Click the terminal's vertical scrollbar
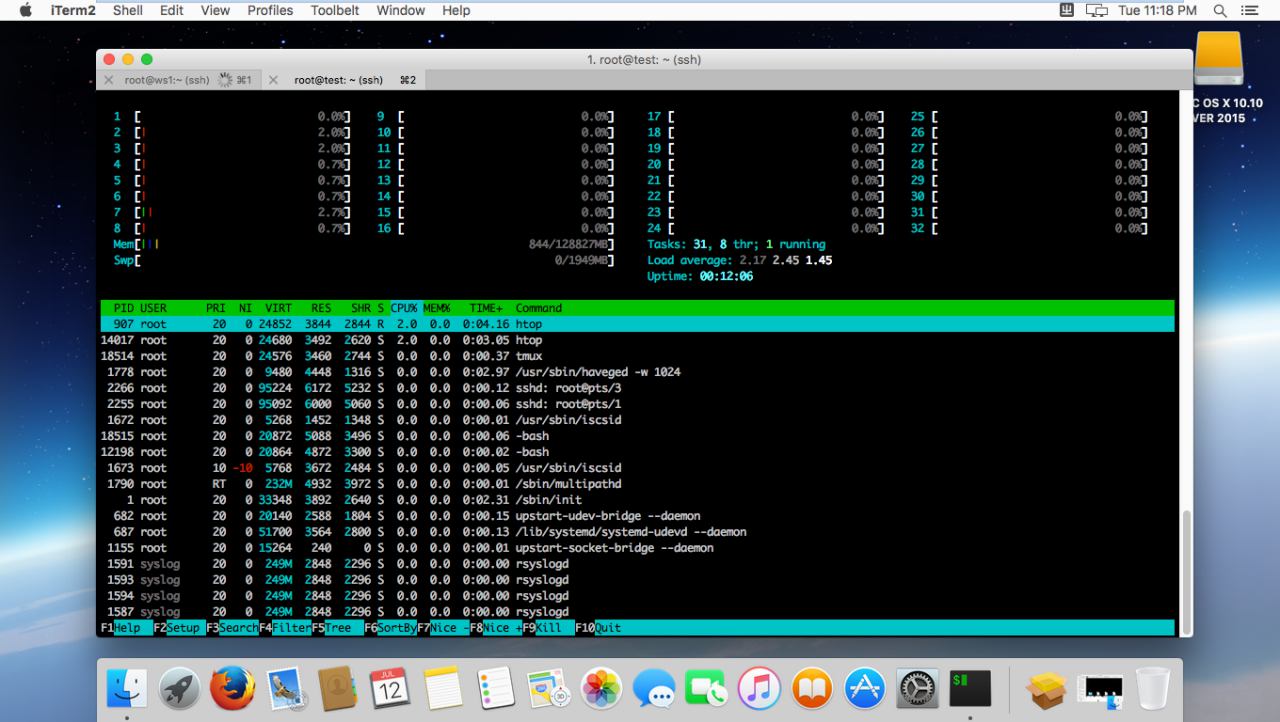Image resolution: width=1280 pixels, height=722 pixels. pyautogui.click(x=1187, y=570)
